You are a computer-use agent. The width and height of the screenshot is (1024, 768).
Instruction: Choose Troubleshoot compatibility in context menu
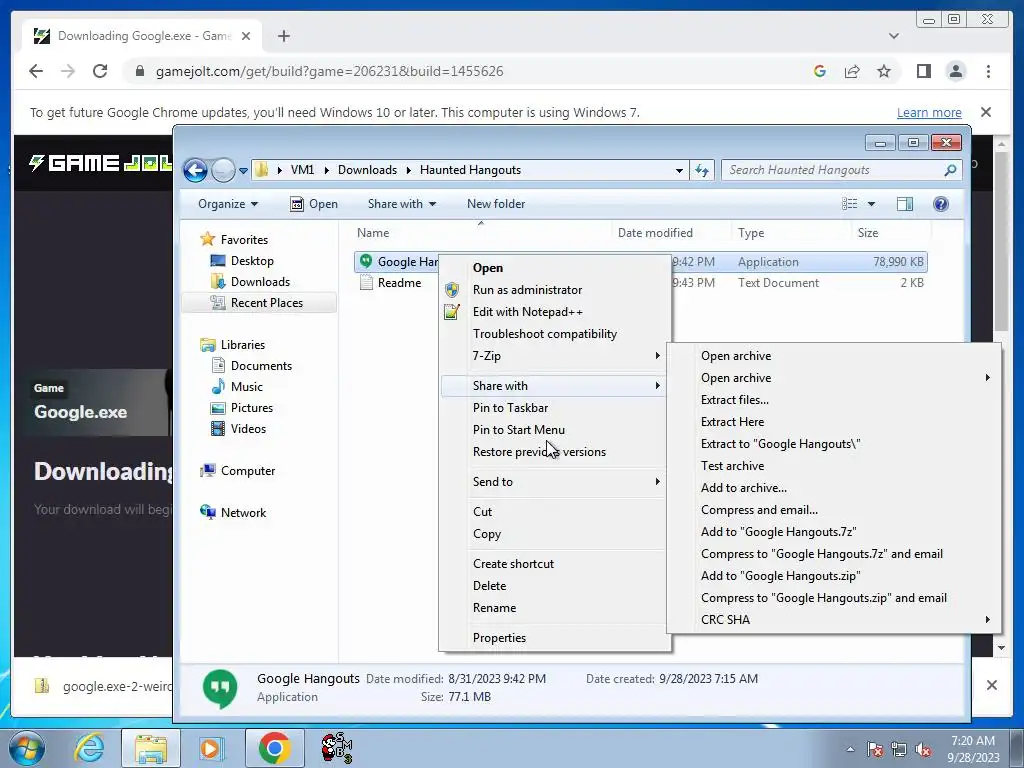[x=554, y=334]
